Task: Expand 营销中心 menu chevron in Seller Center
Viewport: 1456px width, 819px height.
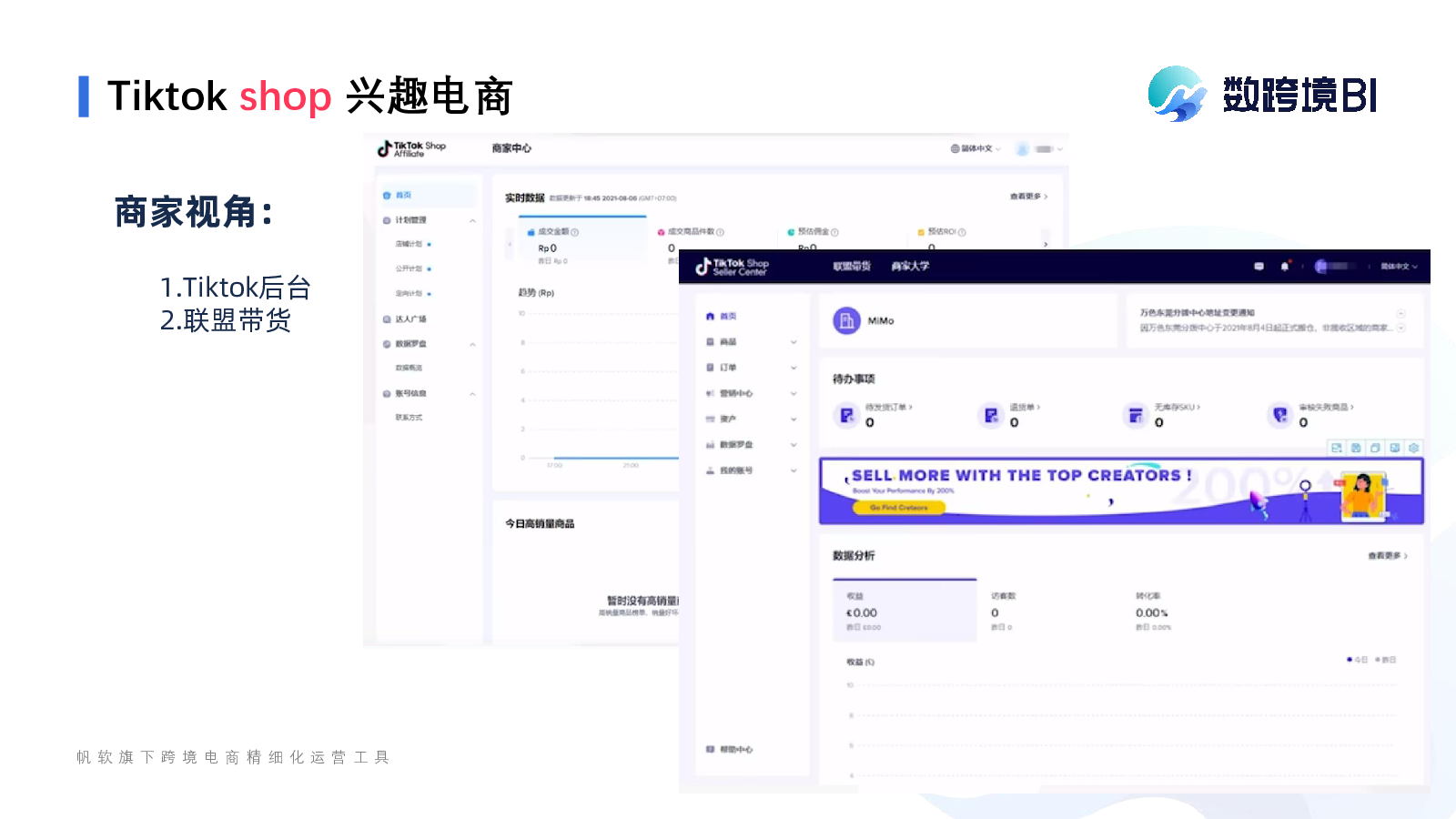Action: coord(794,393)
